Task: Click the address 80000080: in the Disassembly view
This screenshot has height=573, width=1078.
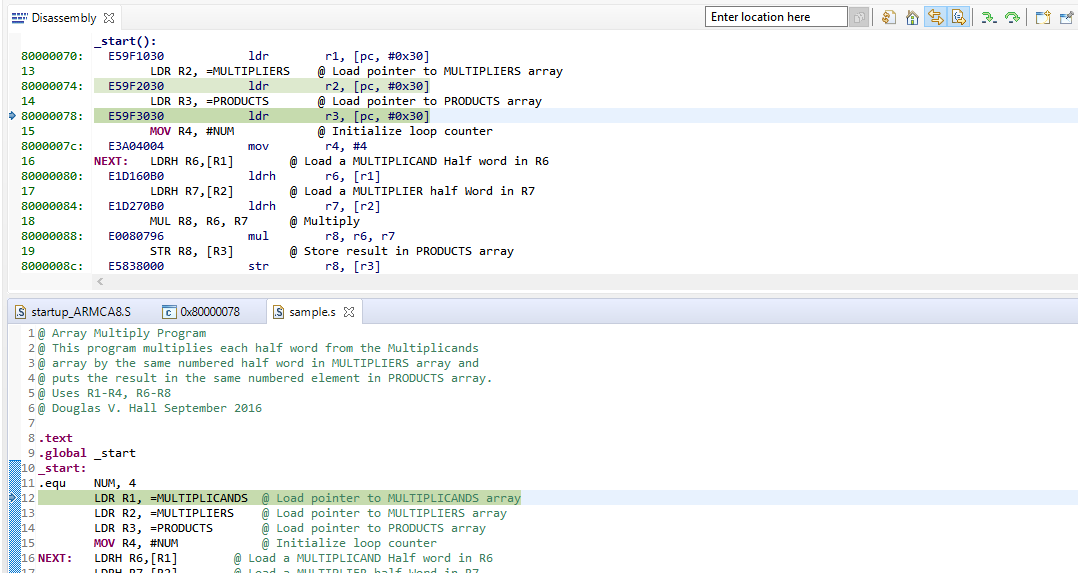Action: click(x=52, y=176)
